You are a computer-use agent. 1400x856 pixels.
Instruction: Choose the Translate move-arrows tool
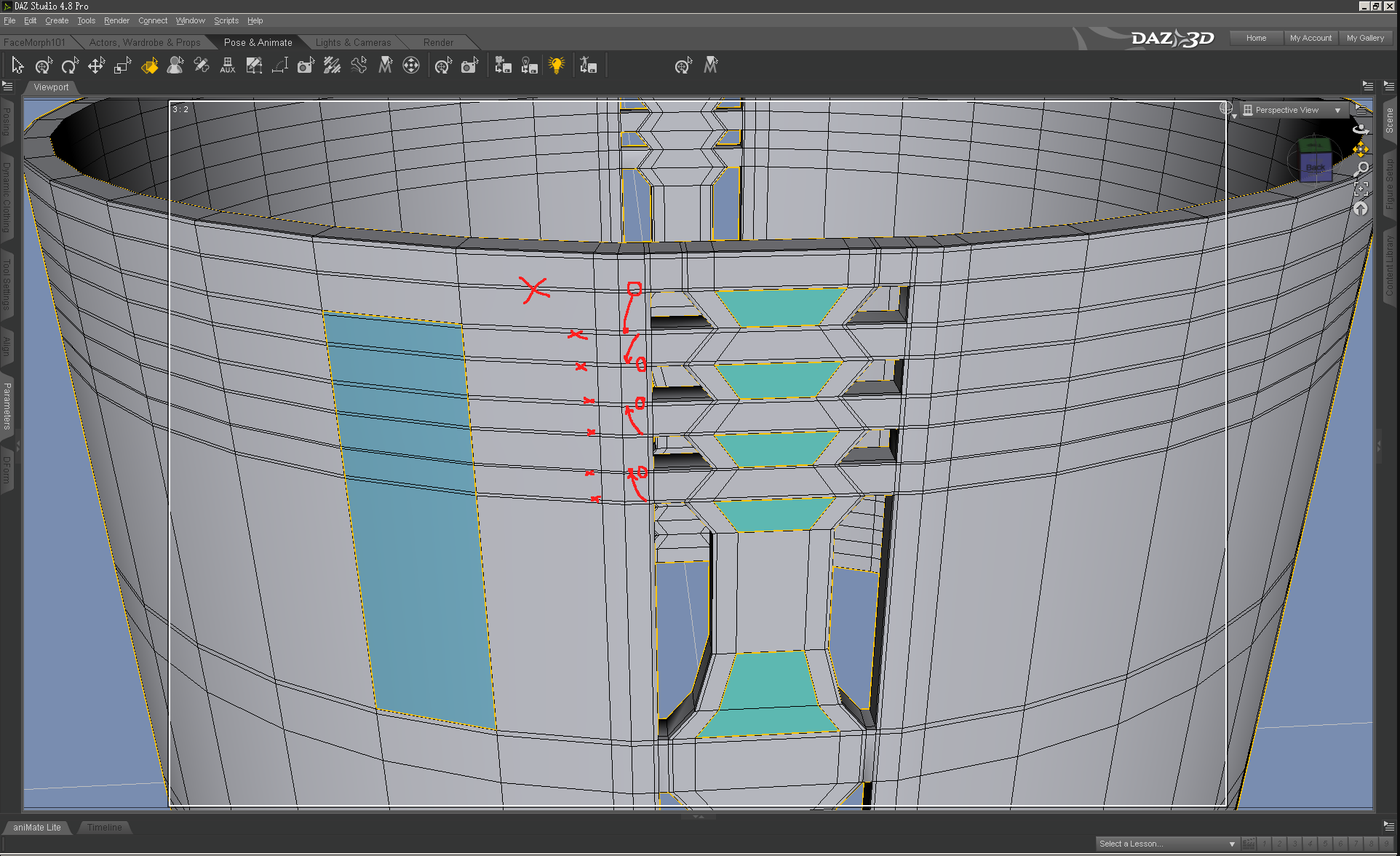click(x=96, y=66)
